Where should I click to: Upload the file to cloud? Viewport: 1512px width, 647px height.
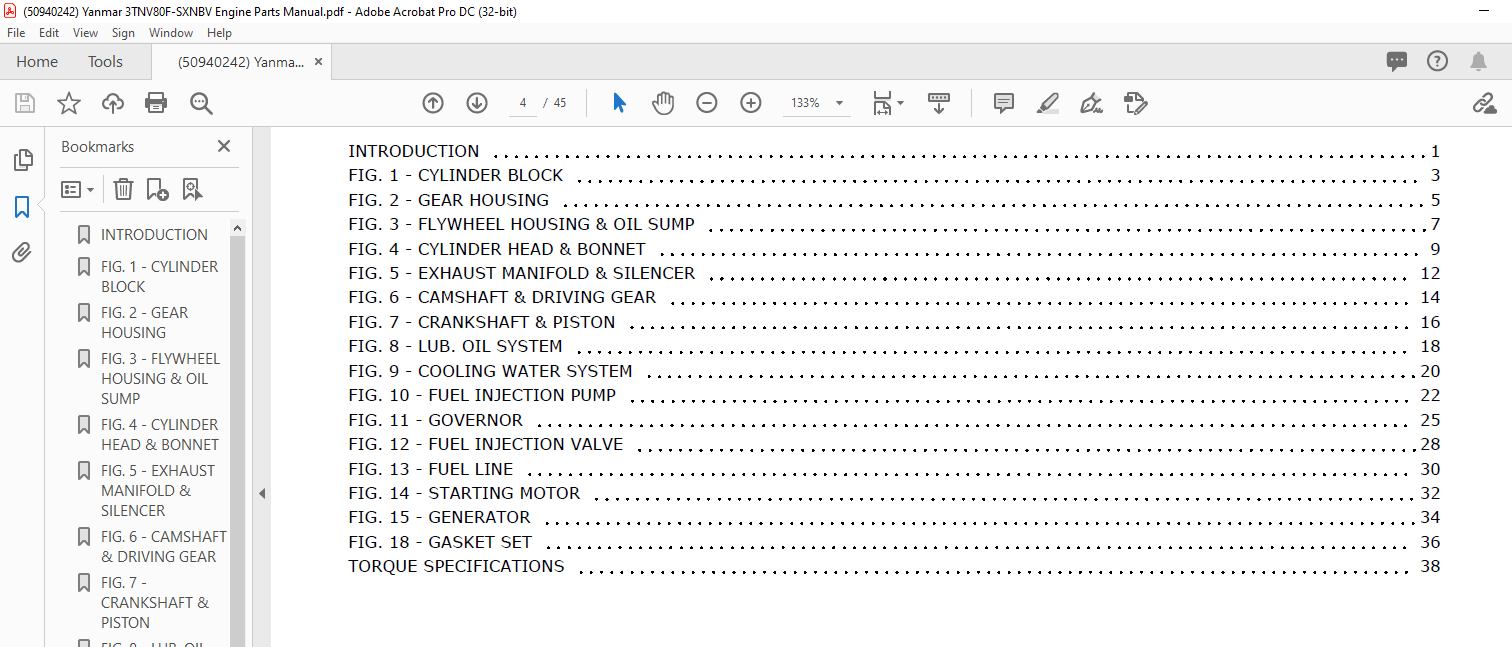(113, 103)
